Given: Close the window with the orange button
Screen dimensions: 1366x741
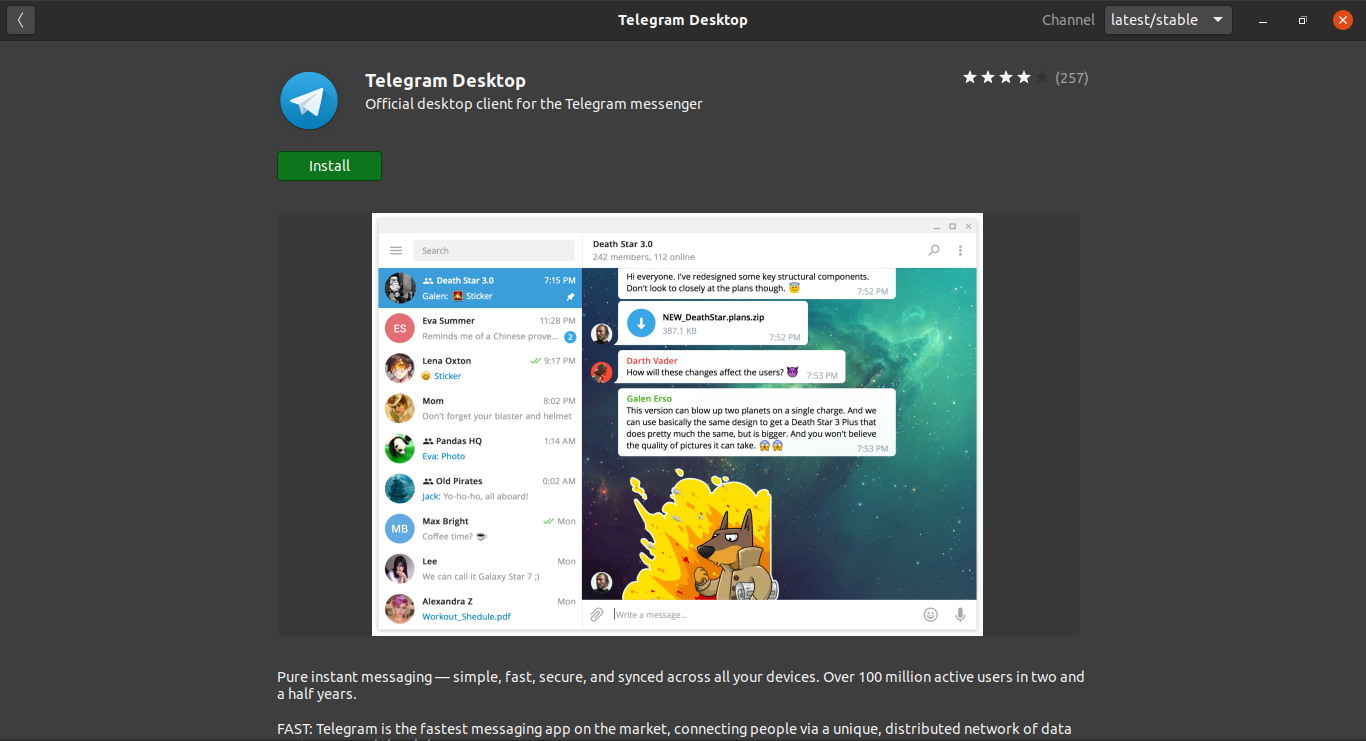Looking at the screenshot, I should pyautogui.click(x=1343, y=20).
